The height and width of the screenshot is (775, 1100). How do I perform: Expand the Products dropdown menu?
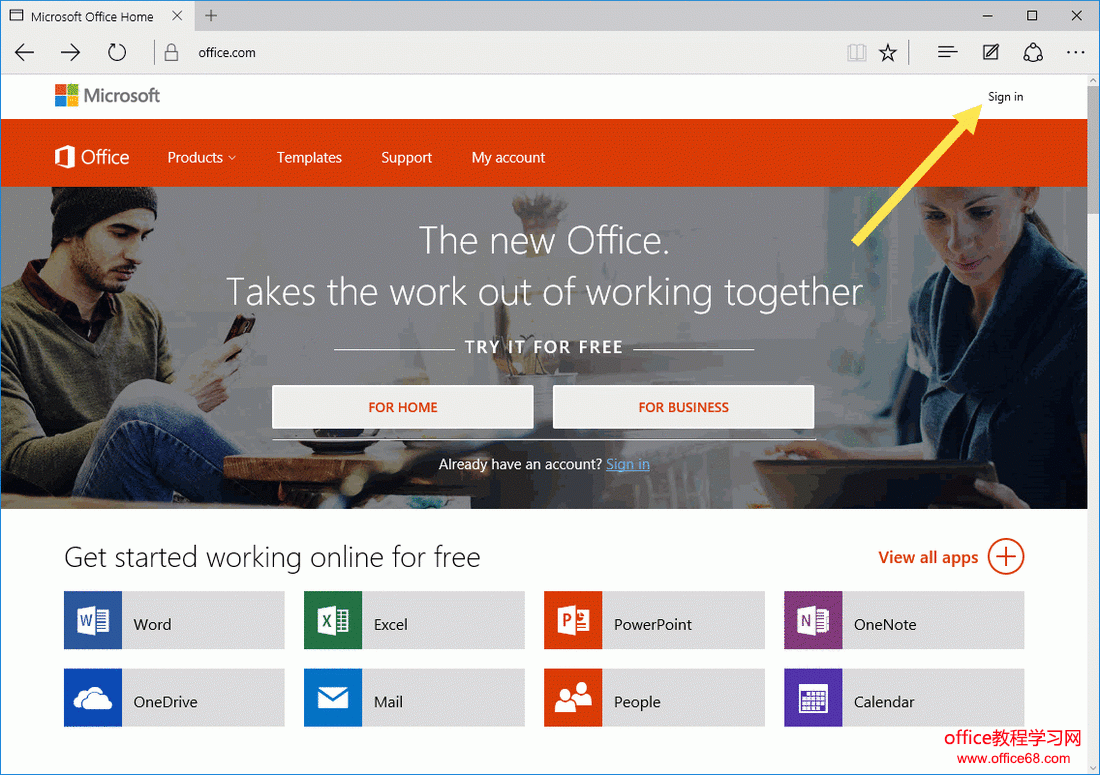(x=201, y=157)
